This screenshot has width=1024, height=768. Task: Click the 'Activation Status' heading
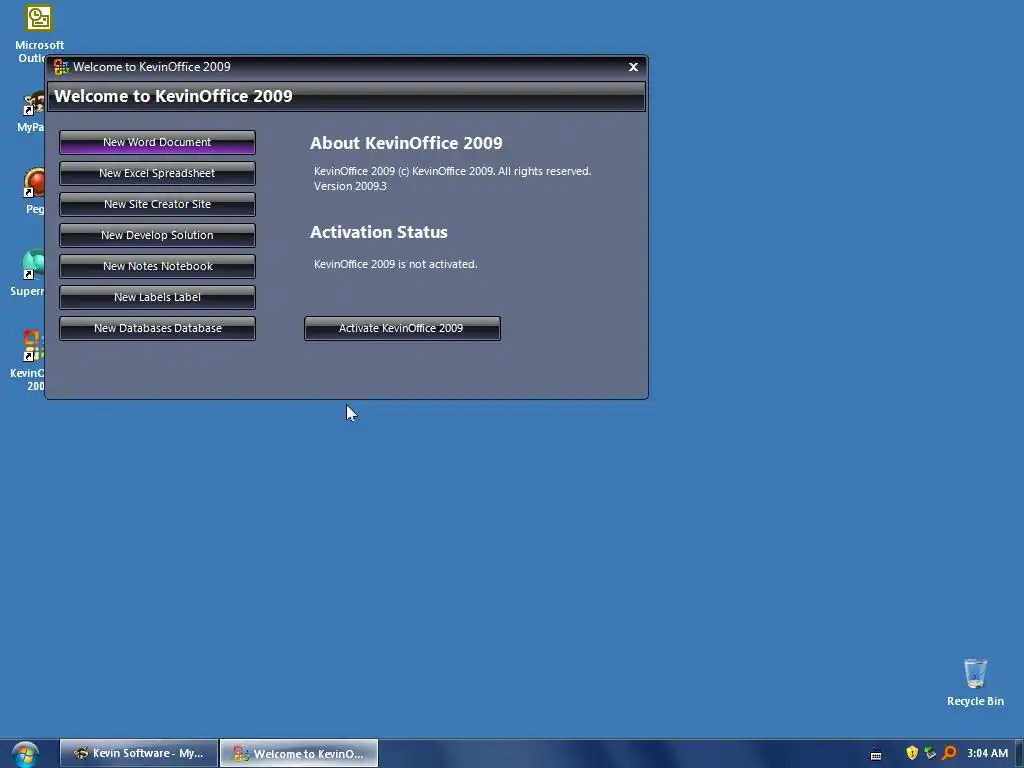point(379,232)
